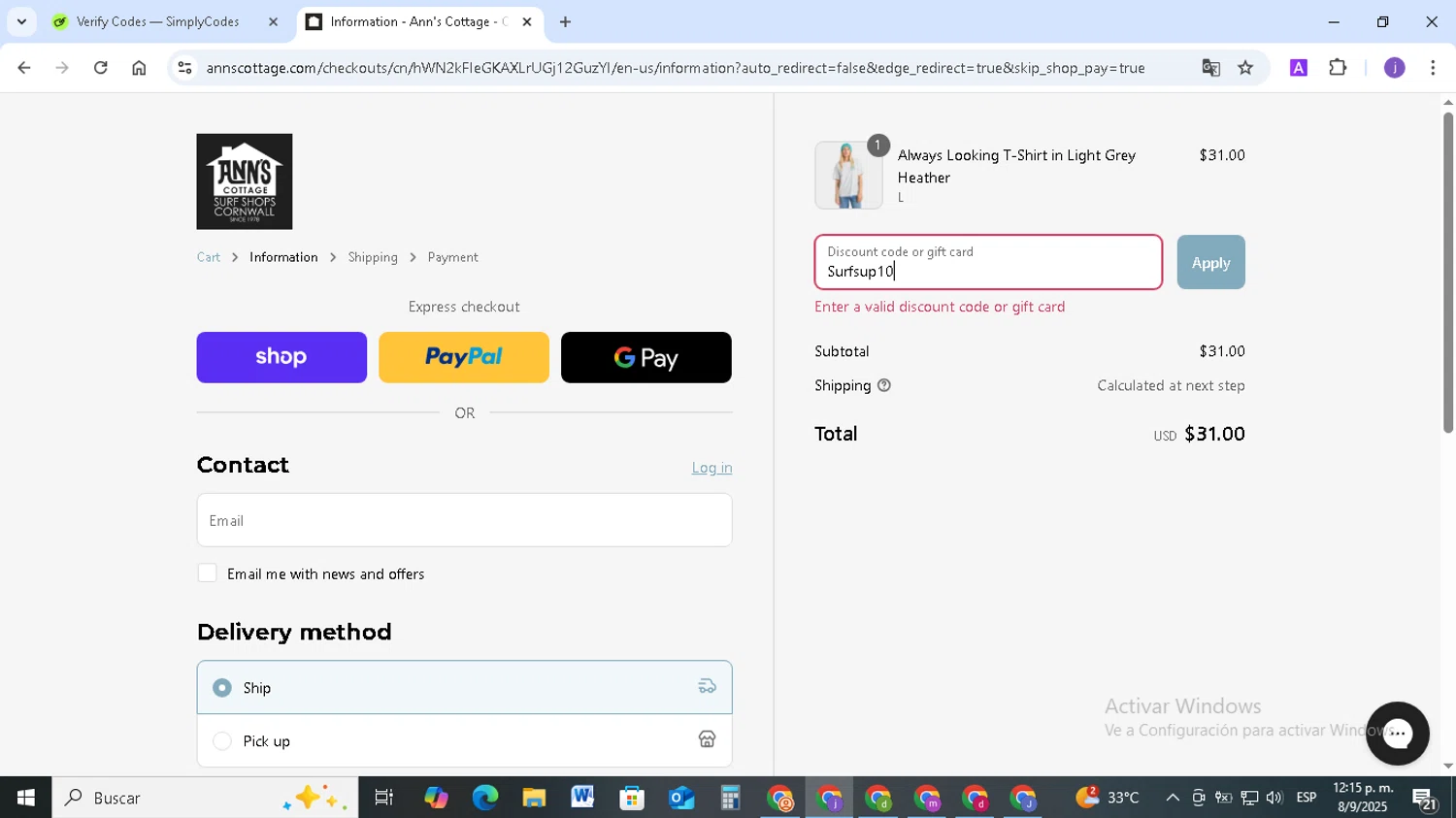Screen dimensions: 1456x818
Task: Click the page vertical scrollbar
Action: click(1448, 272)
